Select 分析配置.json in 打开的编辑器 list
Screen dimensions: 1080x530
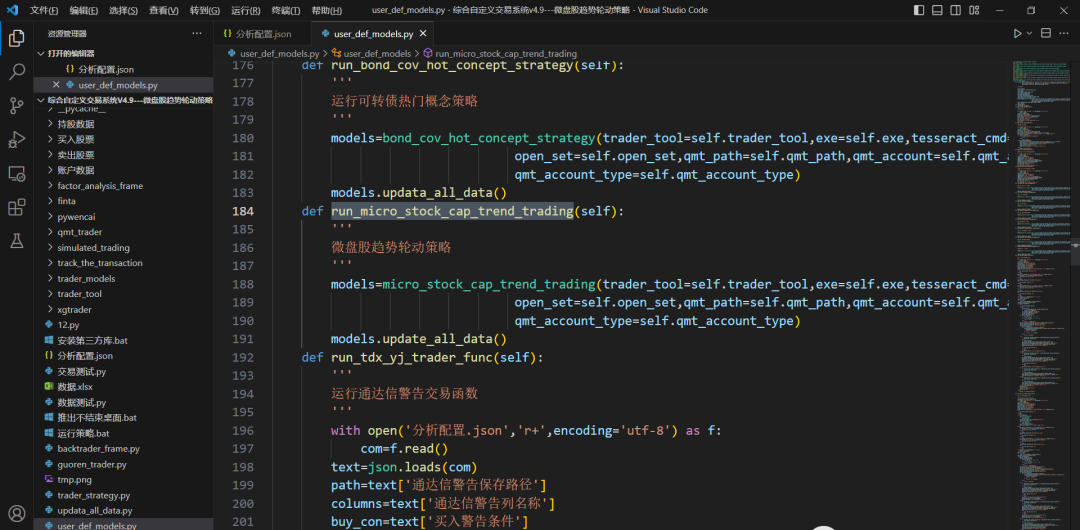[x=105, y=69]
